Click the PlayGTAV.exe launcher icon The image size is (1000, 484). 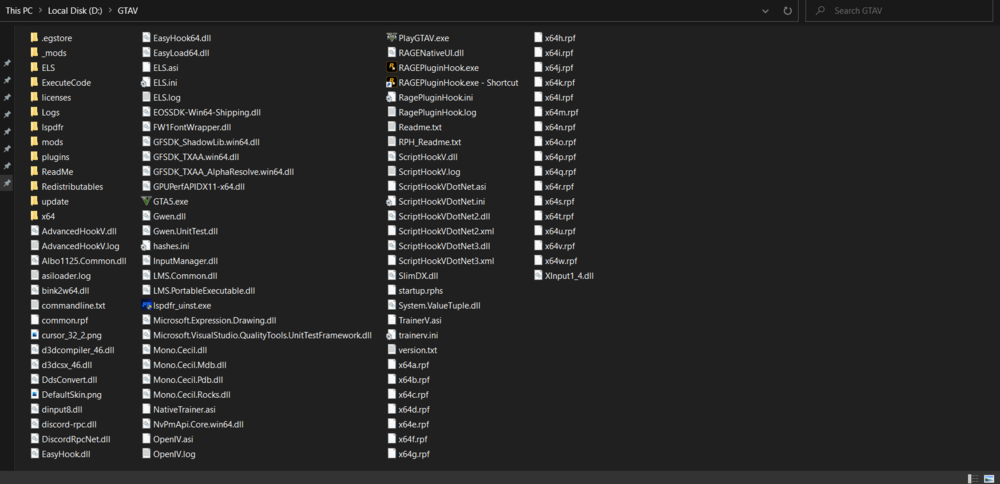(392, 38)
